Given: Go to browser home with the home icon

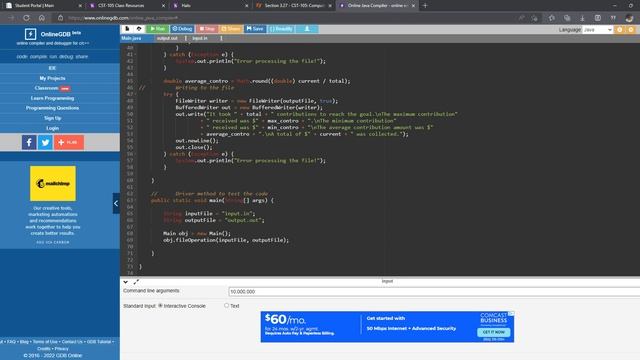Looking at the screenshot, I should (x=42, y=18).
